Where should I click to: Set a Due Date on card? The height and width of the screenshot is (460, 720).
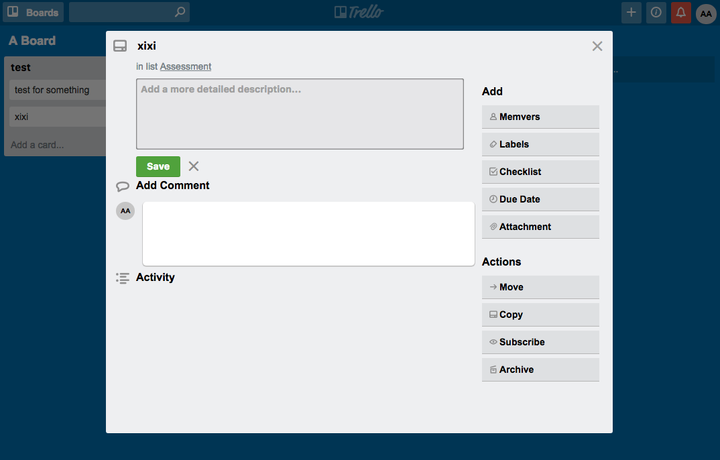point(540,199)
